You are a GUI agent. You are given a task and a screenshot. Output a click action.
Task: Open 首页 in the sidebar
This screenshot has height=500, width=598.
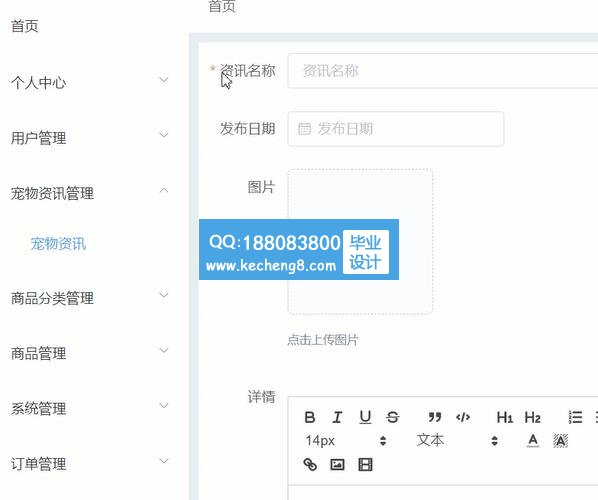24,26
